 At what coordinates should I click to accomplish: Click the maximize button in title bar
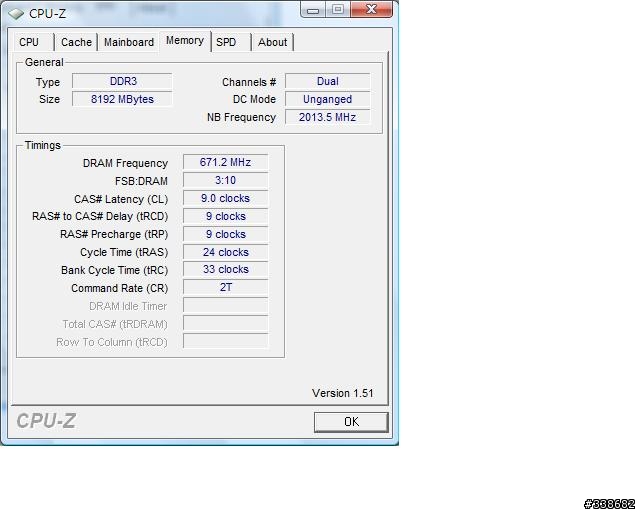[338, 9]
